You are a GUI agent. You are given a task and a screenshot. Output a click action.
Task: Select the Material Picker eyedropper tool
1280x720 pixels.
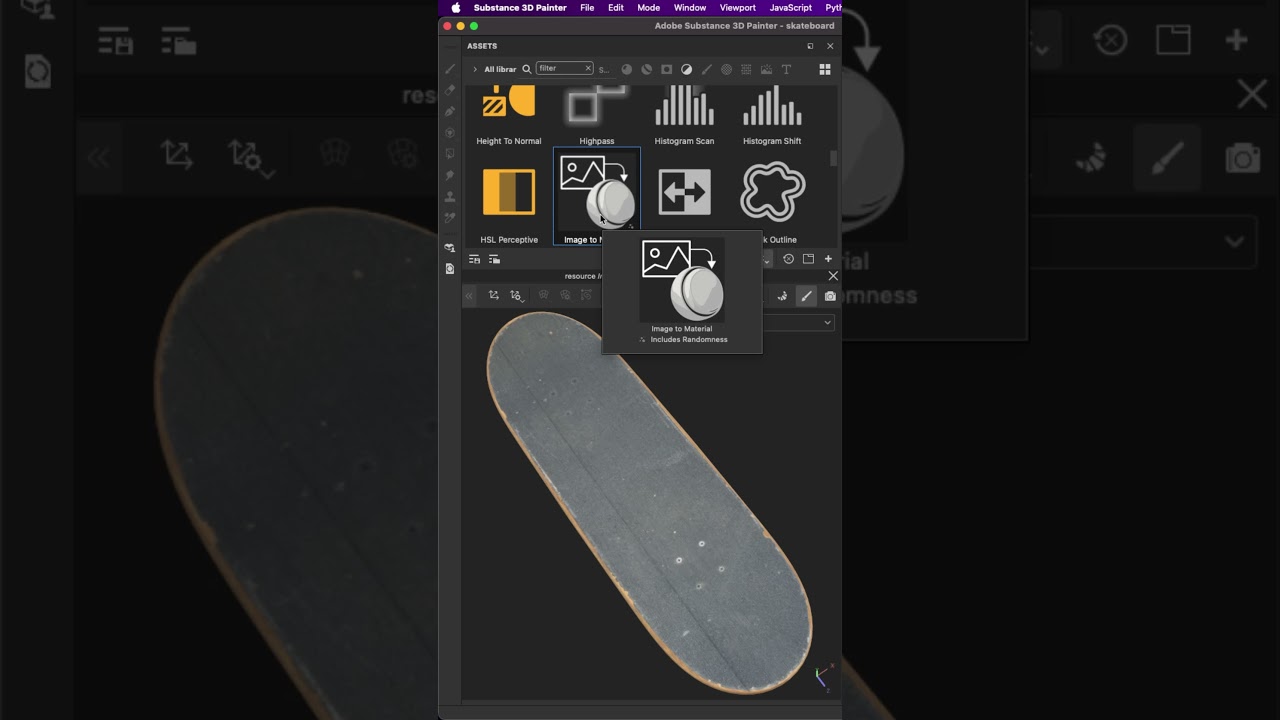[450, 217]
